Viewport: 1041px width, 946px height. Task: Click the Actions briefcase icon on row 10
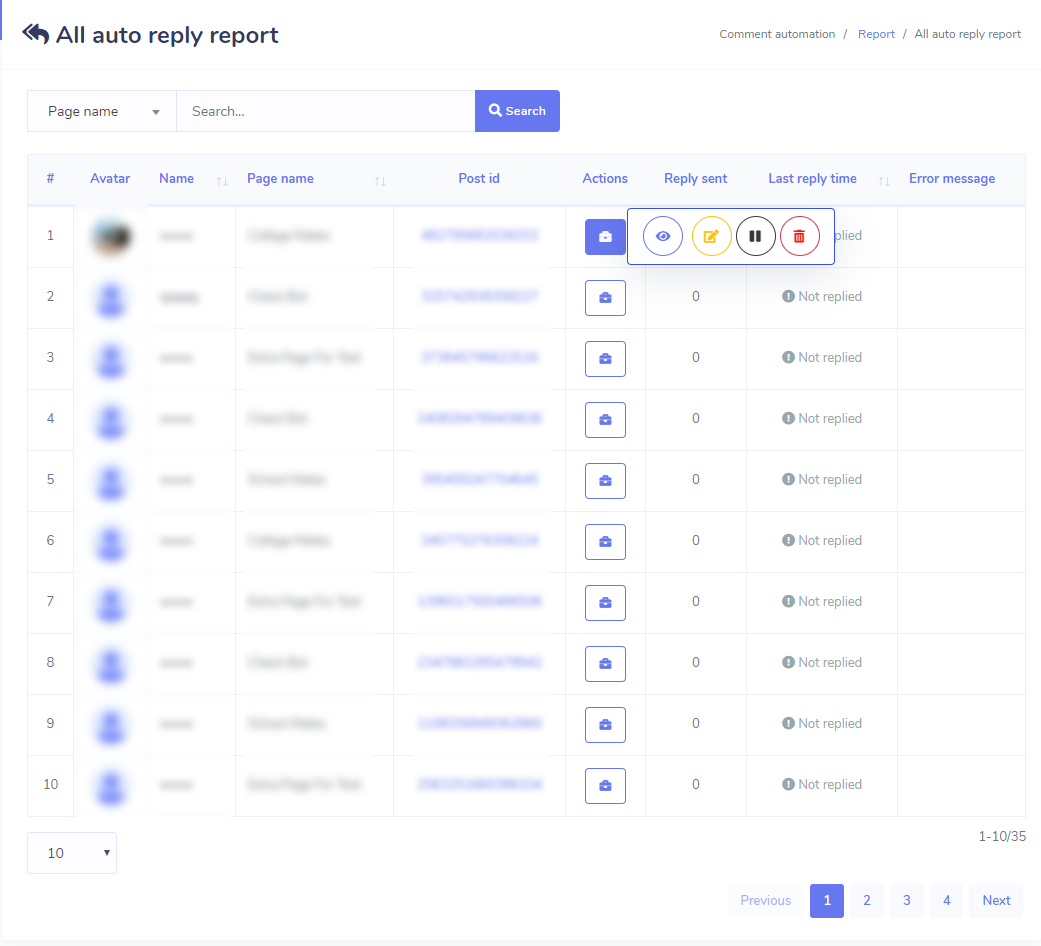pyautogui.click(x=605, y=786)
